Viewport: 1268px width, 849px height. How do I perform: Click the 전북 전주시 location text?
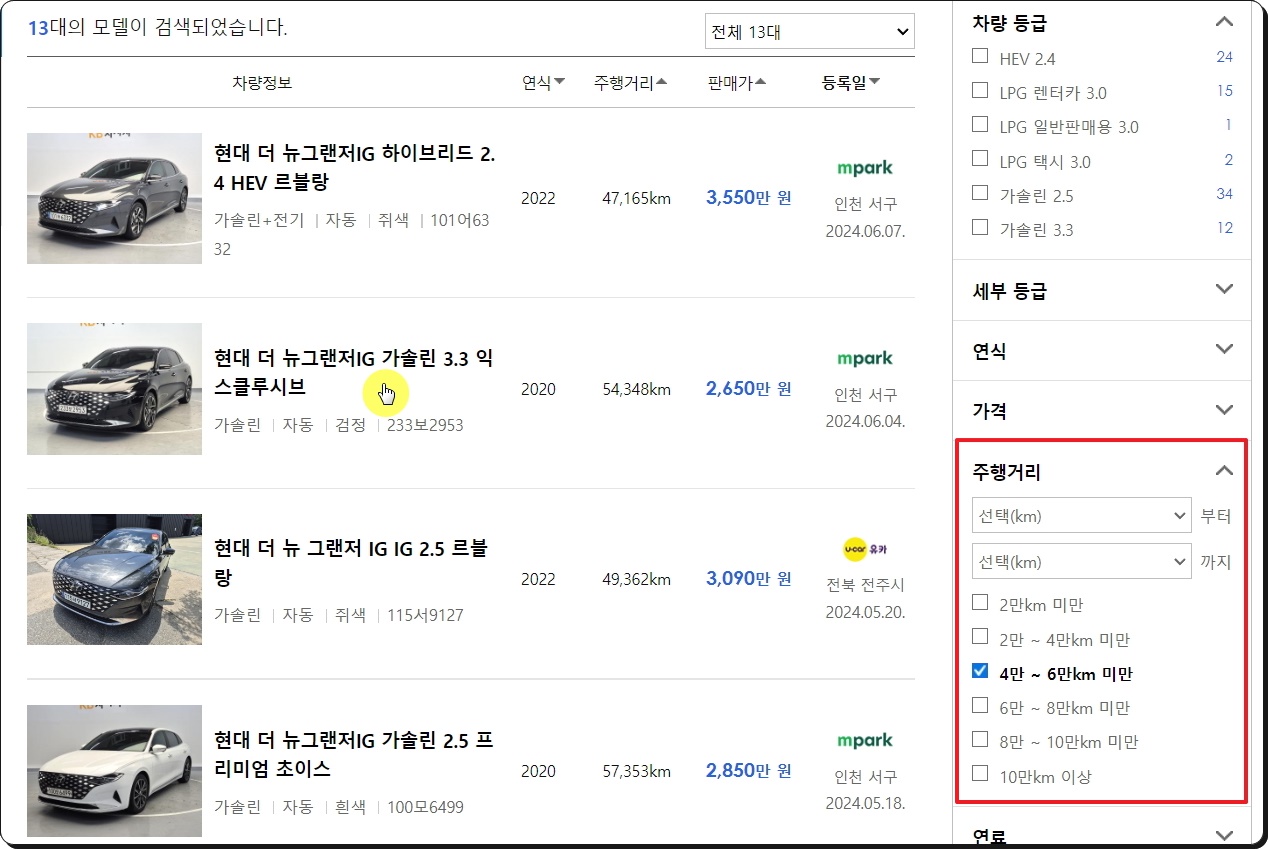pos(865,585)
